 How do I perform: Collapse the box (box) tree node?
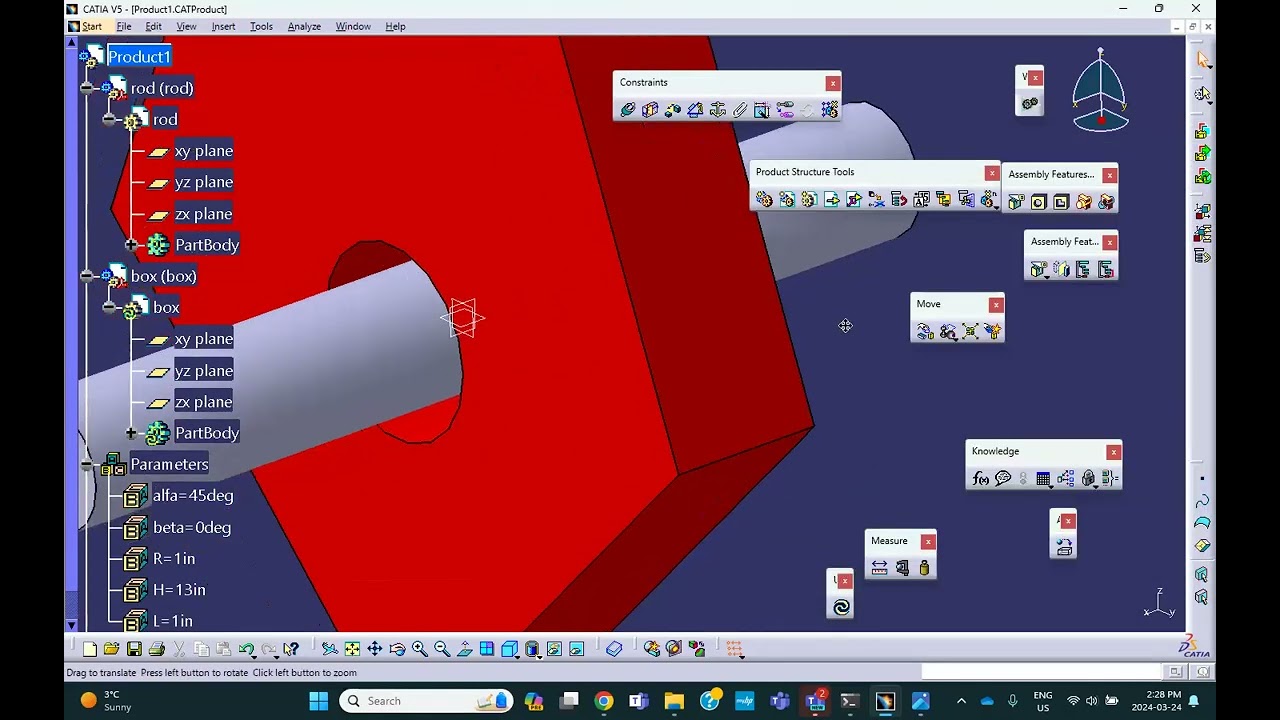point(87,276)
